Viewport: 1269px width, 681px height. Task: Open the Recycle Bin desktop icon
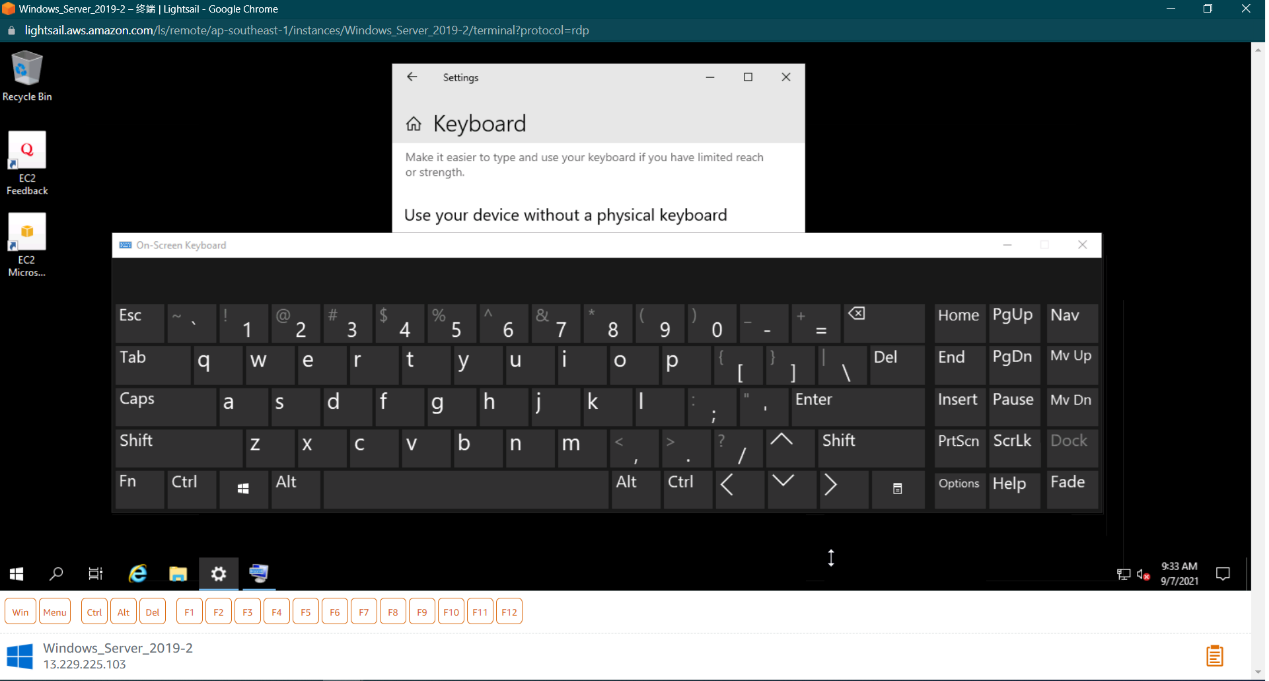(27, 77)
